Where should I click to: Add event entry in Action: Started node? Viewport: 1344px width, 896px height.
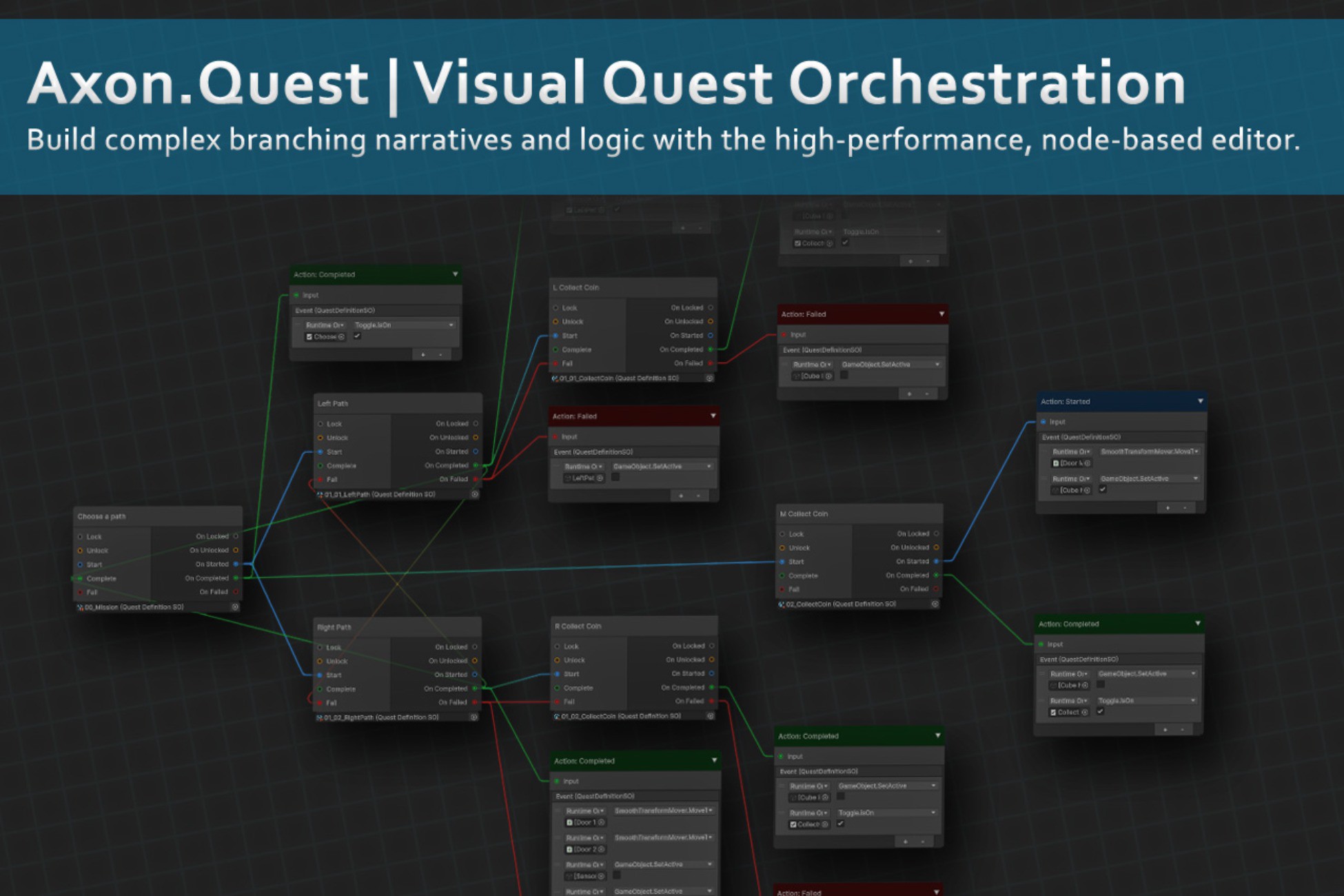coord(1168,508)
